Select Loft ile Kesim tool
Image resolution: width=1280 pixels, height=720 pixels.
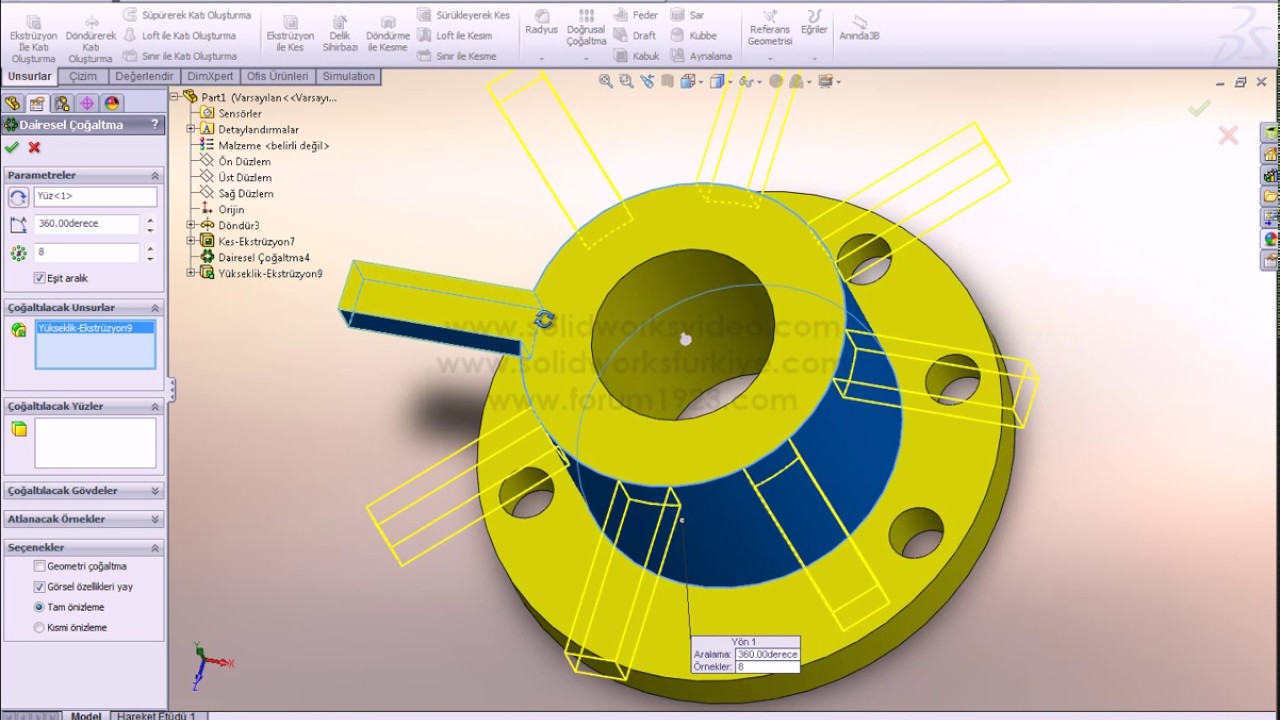point(455,36)
